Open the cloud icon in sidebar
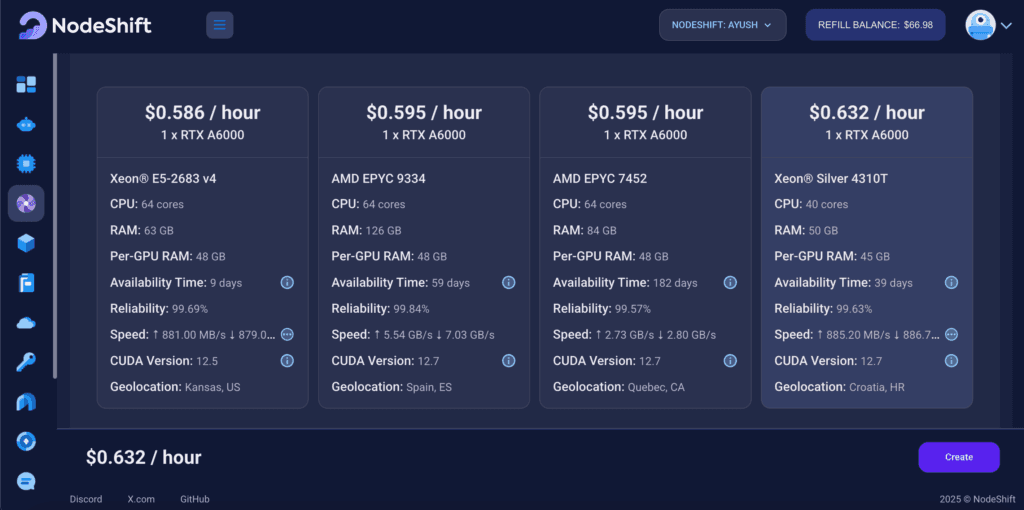This screenshot has height=510, width=1024. pos(26,323)
